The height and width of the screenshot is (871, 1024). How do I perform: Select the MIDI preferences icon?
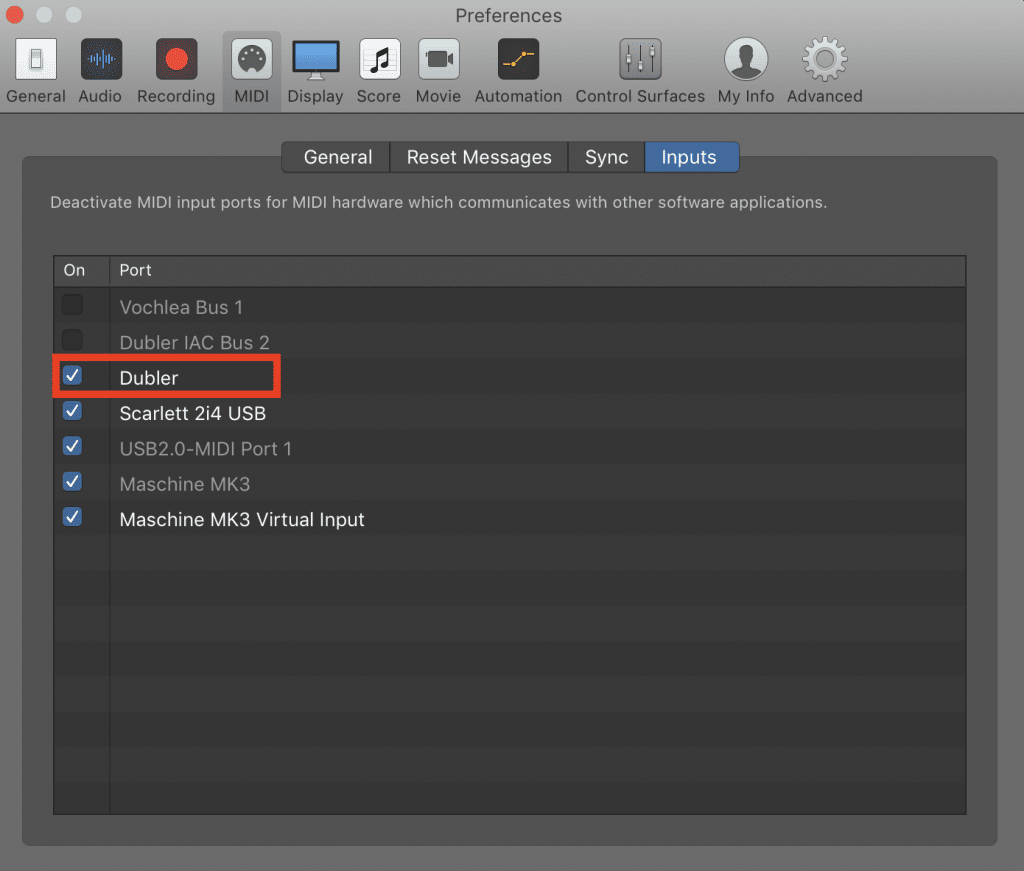[252, 59]
